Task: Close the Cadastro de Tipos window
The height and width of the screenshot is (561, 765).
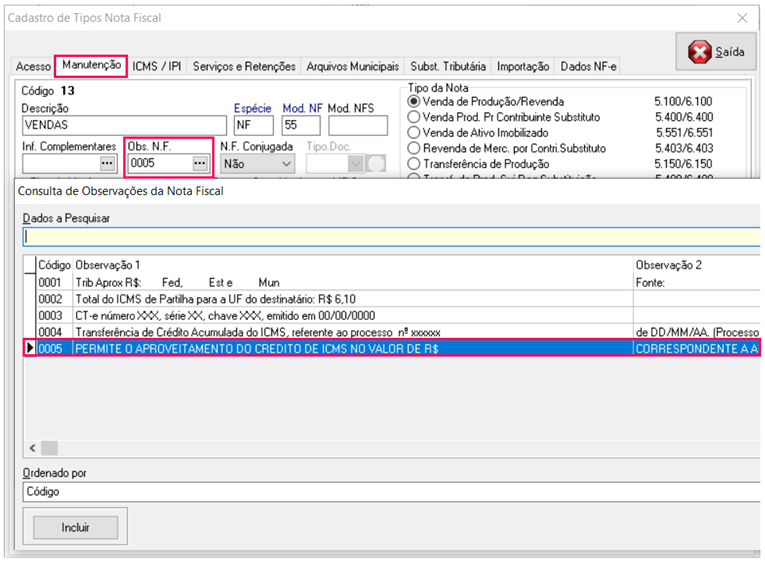Action: coord(742,18)
